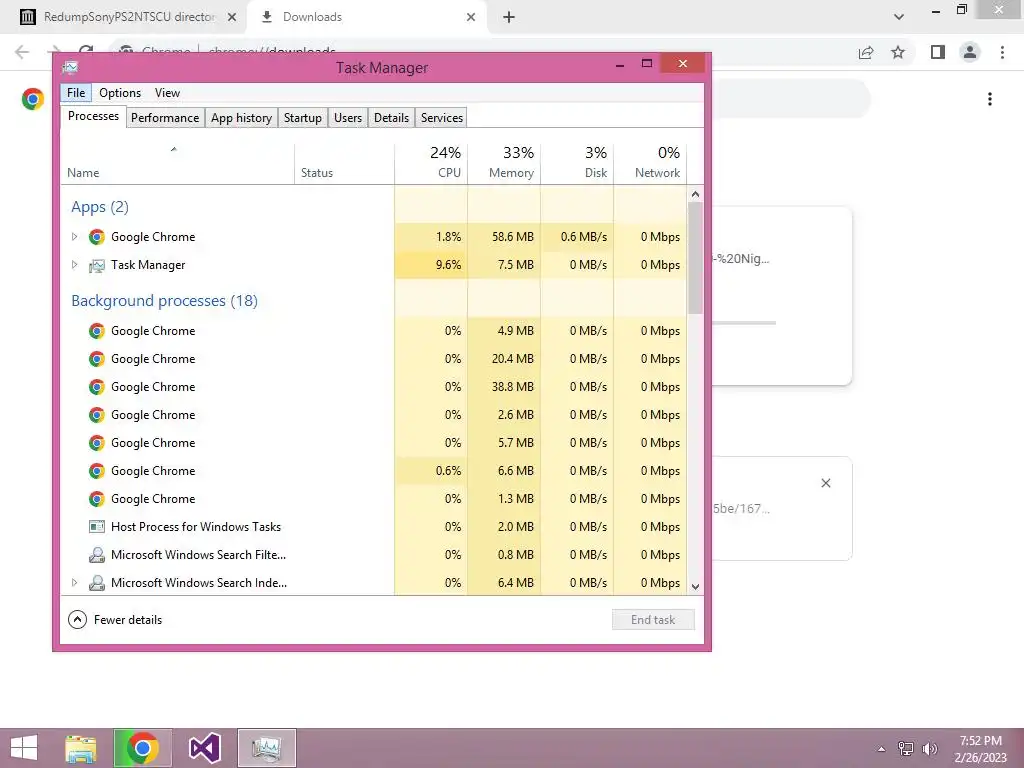Open Chrome tab search dropdown arrow
The width and height of the screenshot is (1024, 768).
pyautogui.click(x=899, y=17)
